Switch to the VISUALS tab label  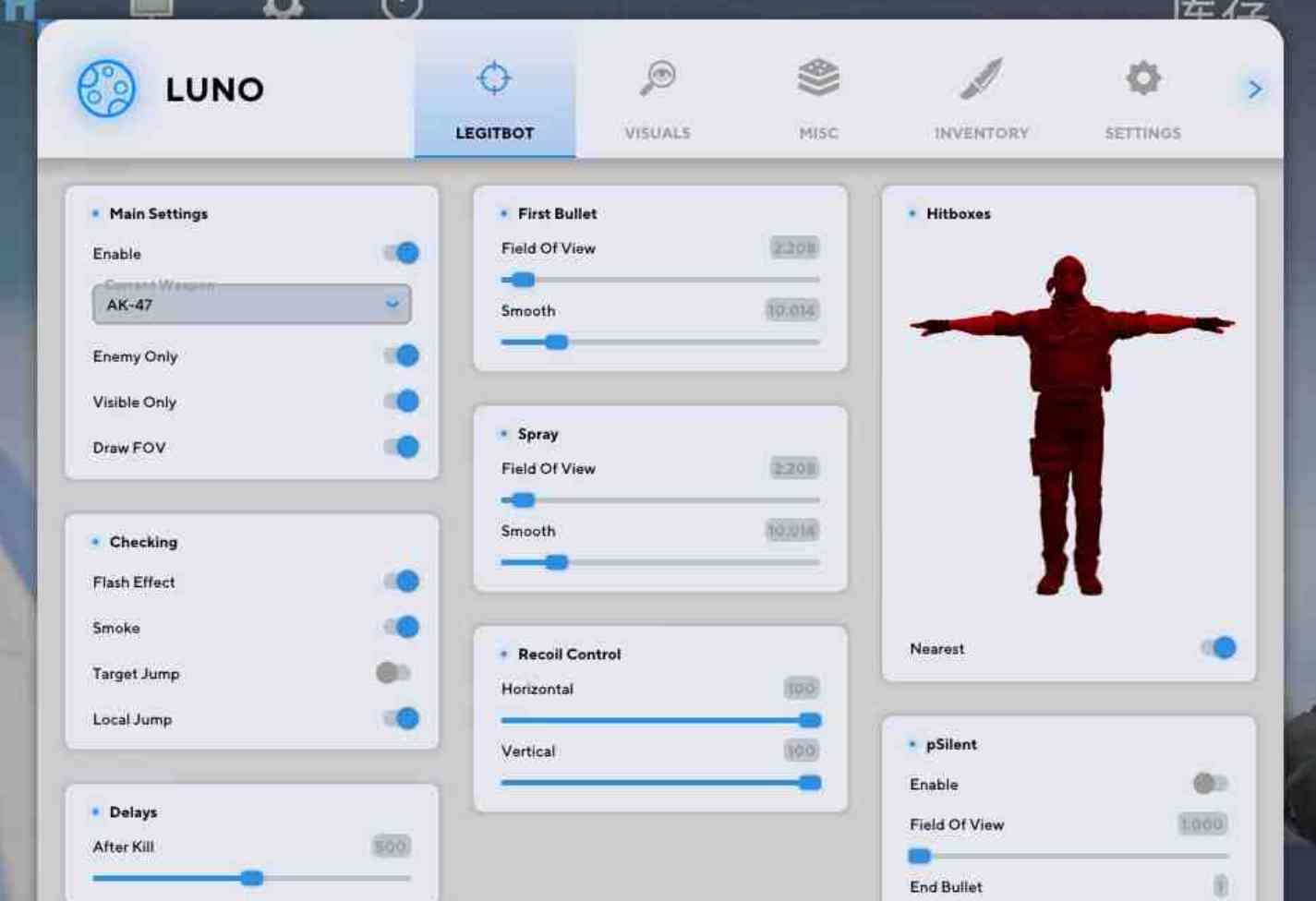pyautogui.click(x=658, y=133)
